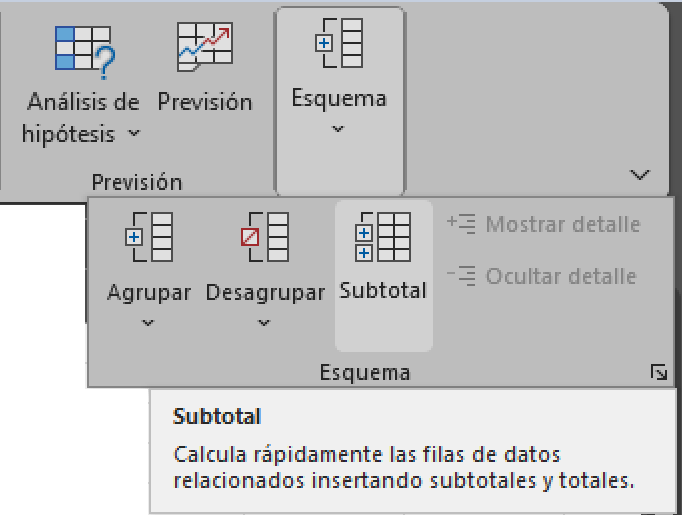Expand the Análisis de hipótesis dropdown arrow
The image size is (682, 515).
(134, 132)
